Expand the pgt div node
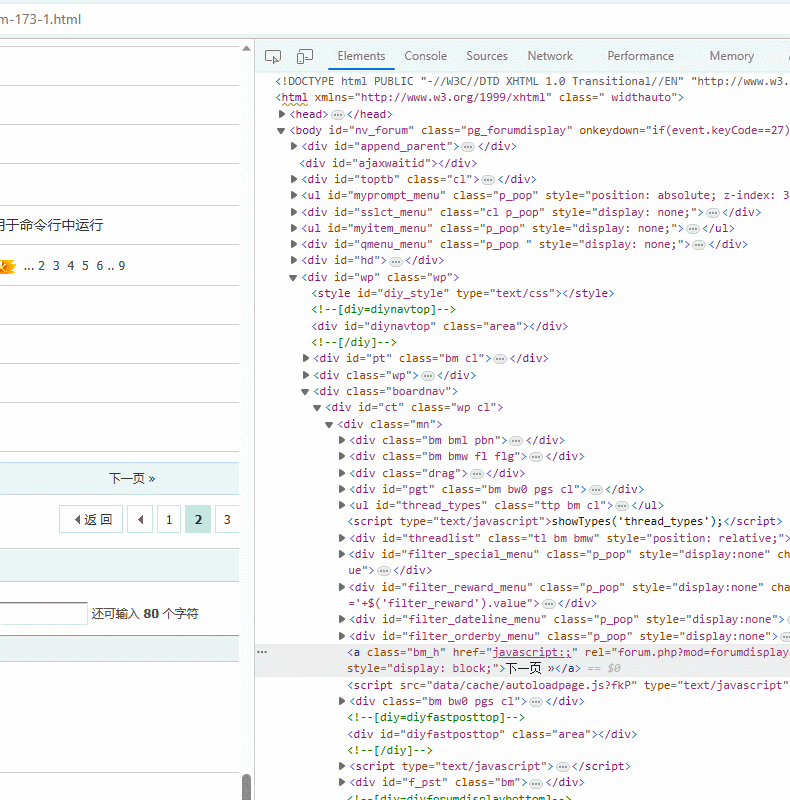The image size is (790, 800). pos(342,489)
